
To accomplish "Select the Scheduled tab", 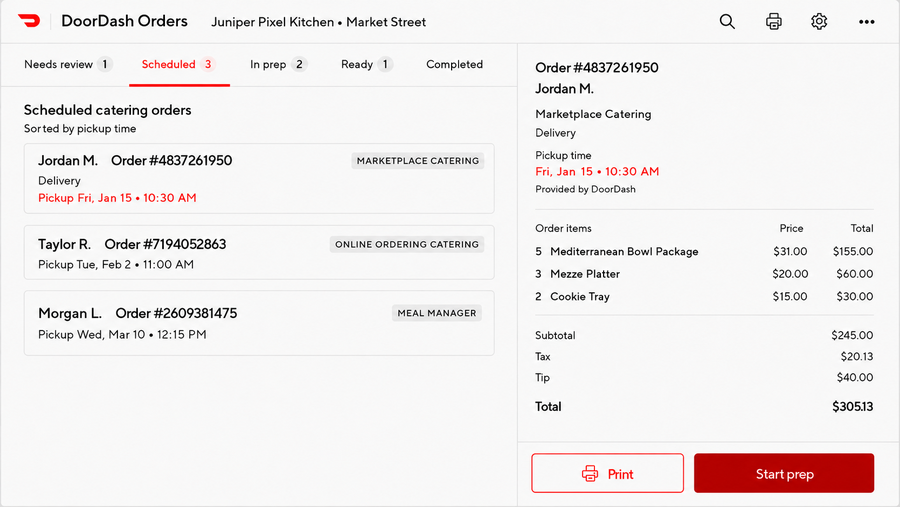I will [x=179, y=64].
